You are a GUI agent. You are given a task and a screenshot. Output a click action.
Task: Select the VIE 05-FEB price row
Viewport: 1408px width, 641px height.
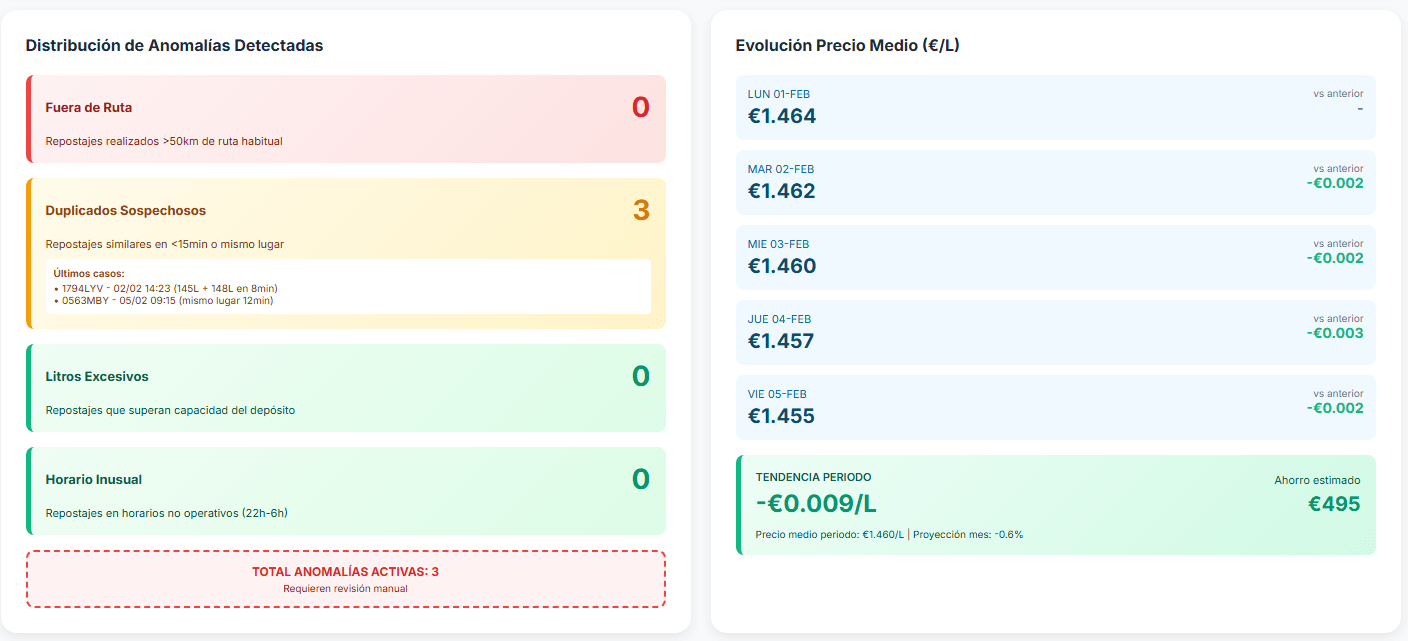pos(1055,407)
